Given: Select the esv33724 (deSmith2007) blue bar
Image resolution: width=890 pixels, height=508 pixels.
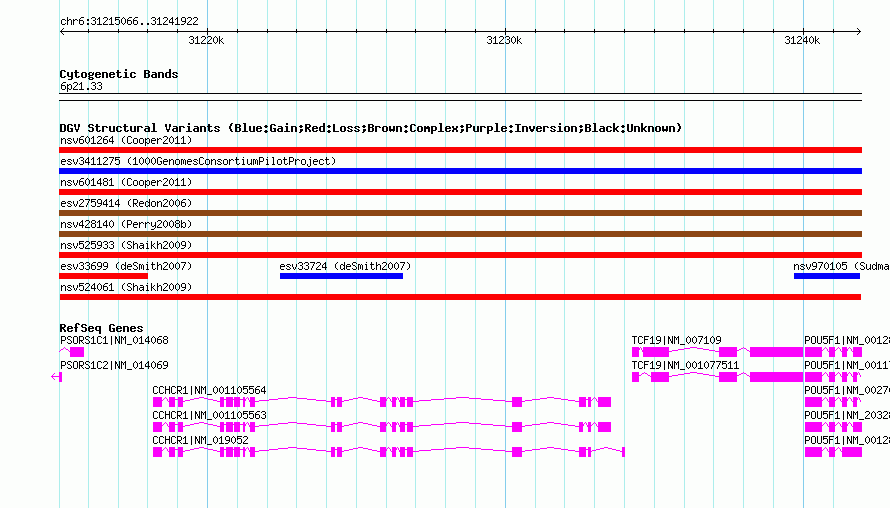Looking at the screenshot, I should [x=341, y=276].
